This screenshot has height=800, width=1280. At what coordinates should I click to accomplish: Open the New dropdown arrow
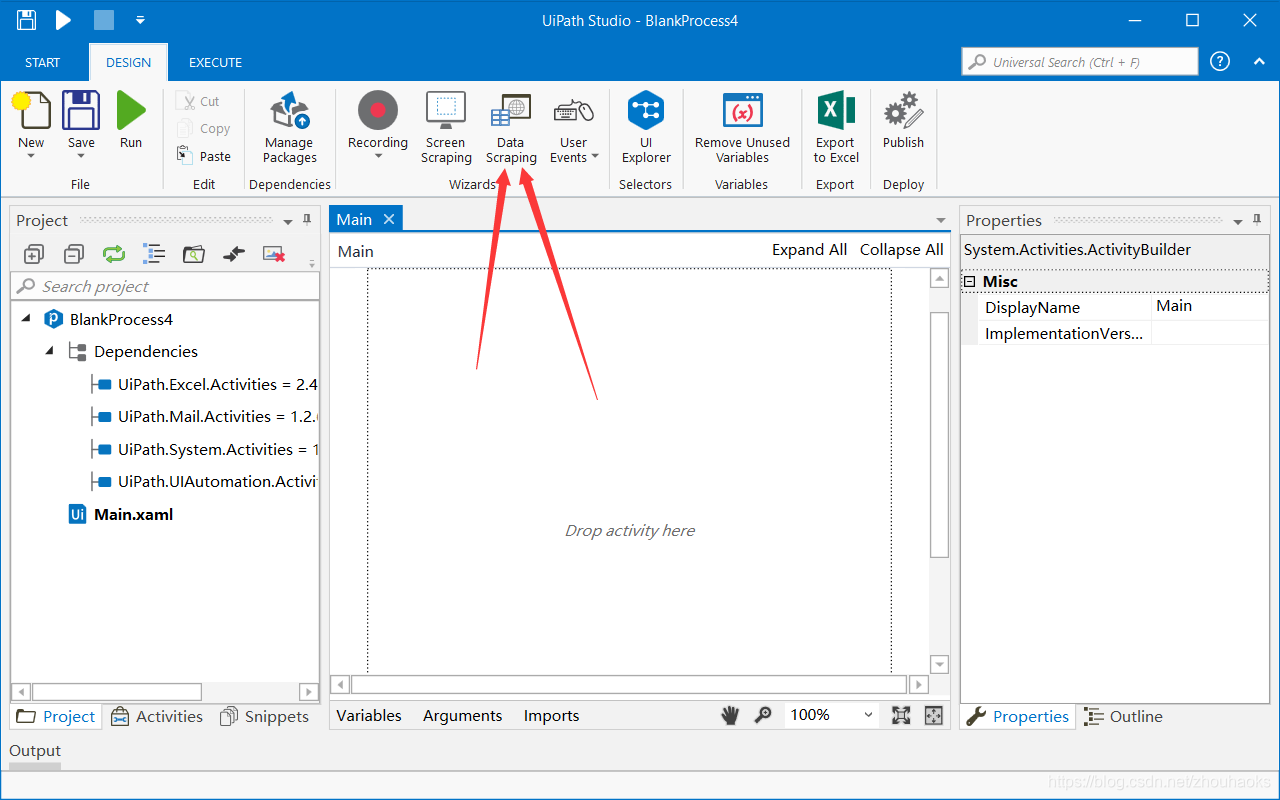point(31,157)
